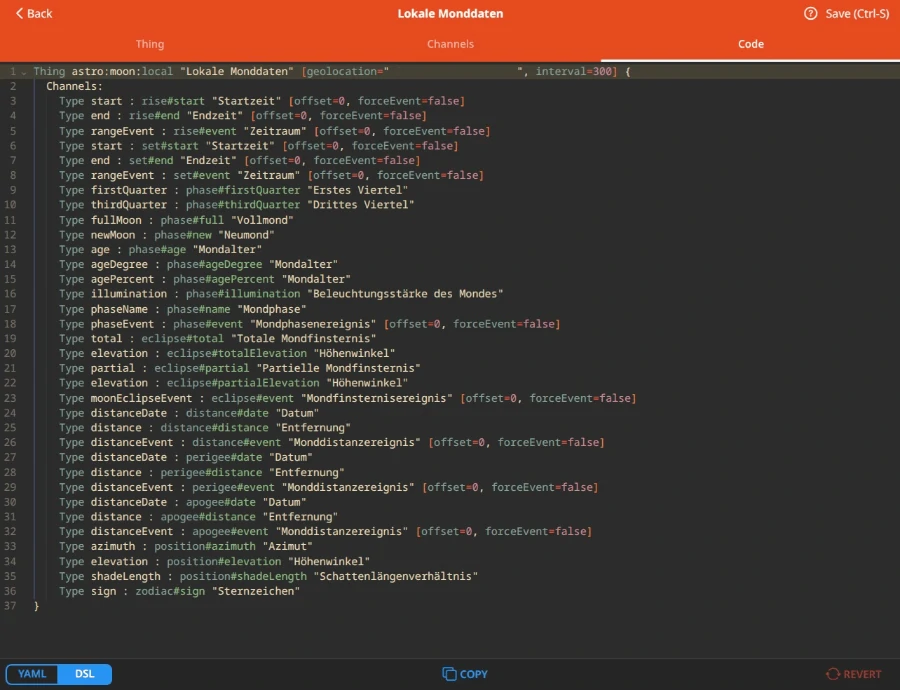
Task: Collapse the Thing block on line 1
Action: pos(24,72)
